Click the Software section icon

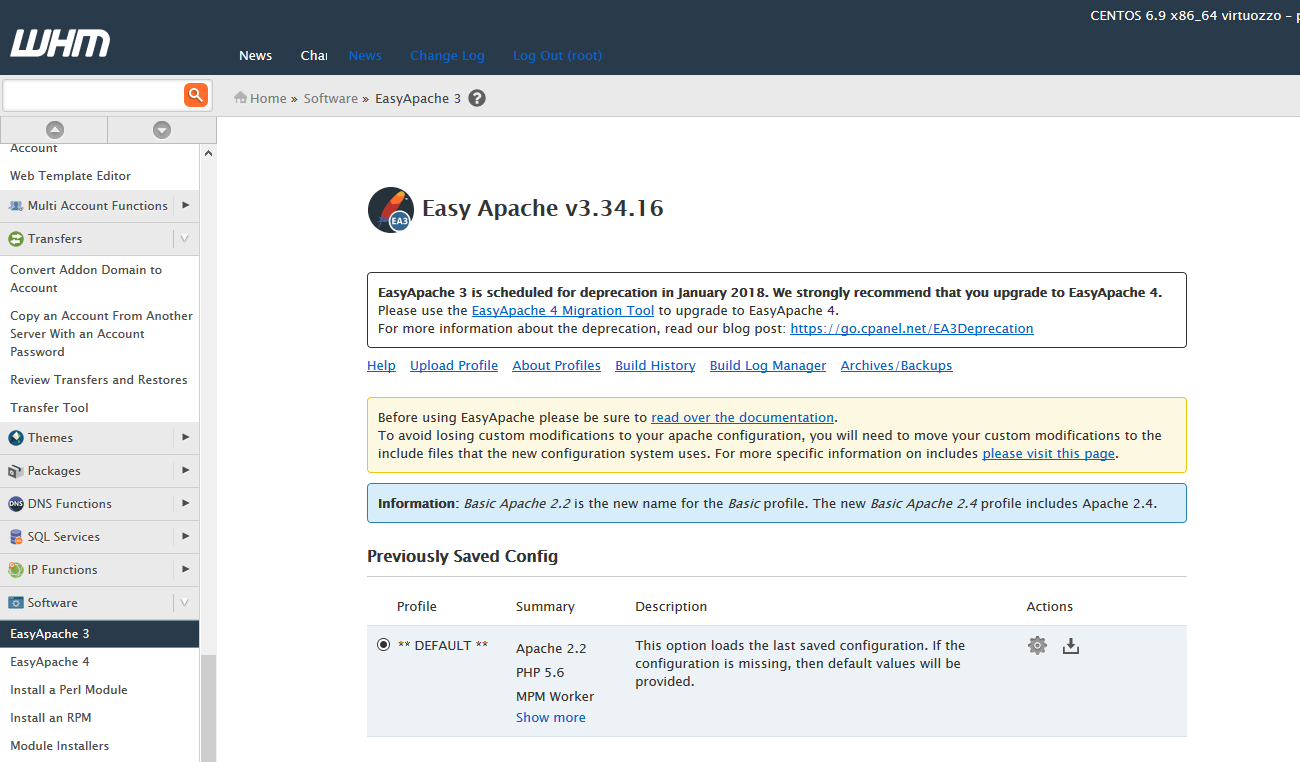16,603
